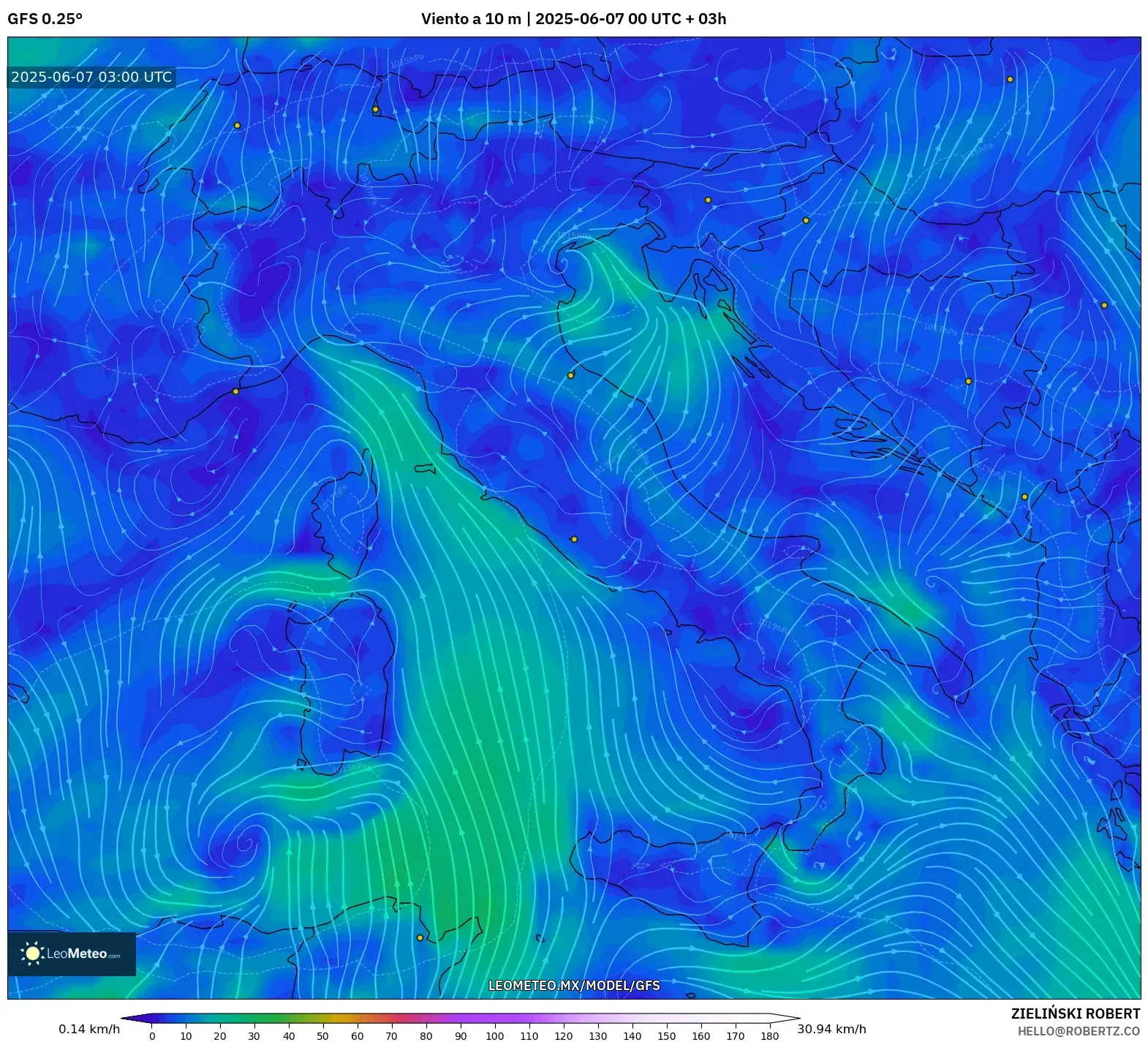
Task: Click the 30.94 km/h maximum value
Action: [831, 1029]
